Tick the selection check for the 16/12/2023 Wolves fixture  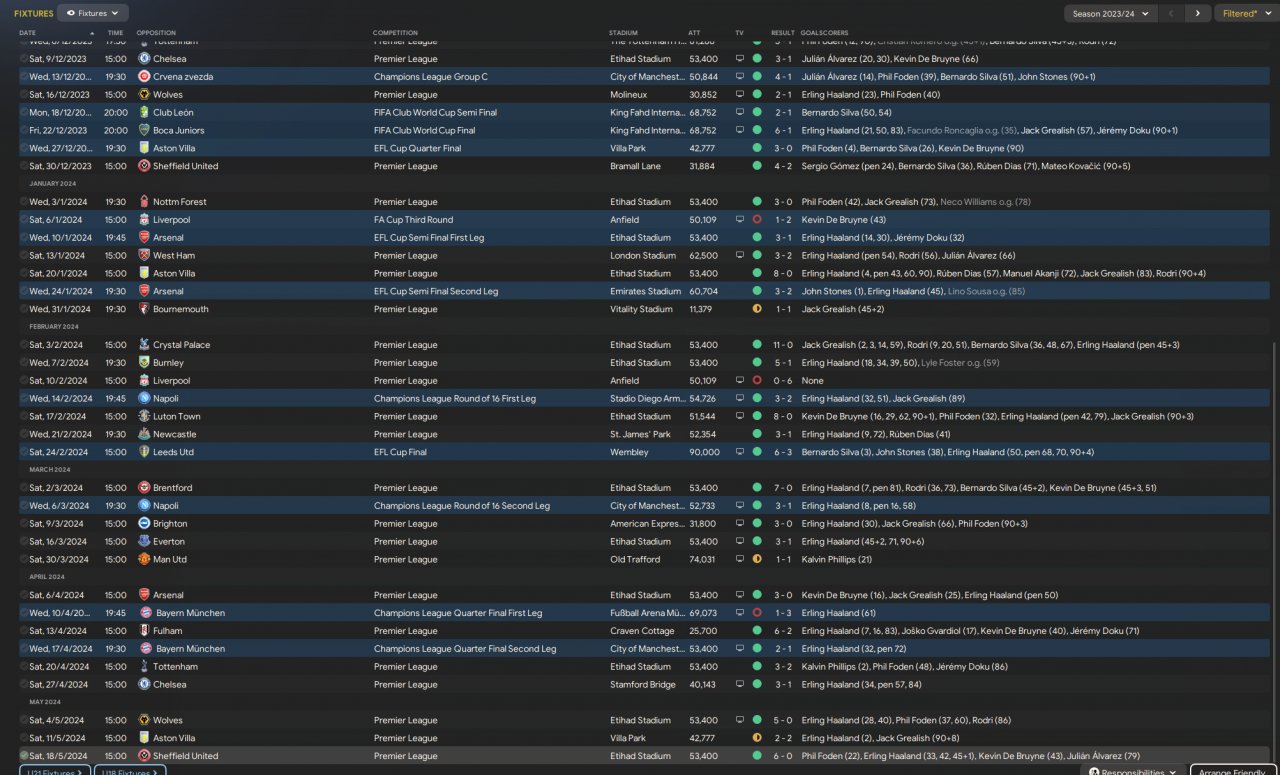point(24,95)
